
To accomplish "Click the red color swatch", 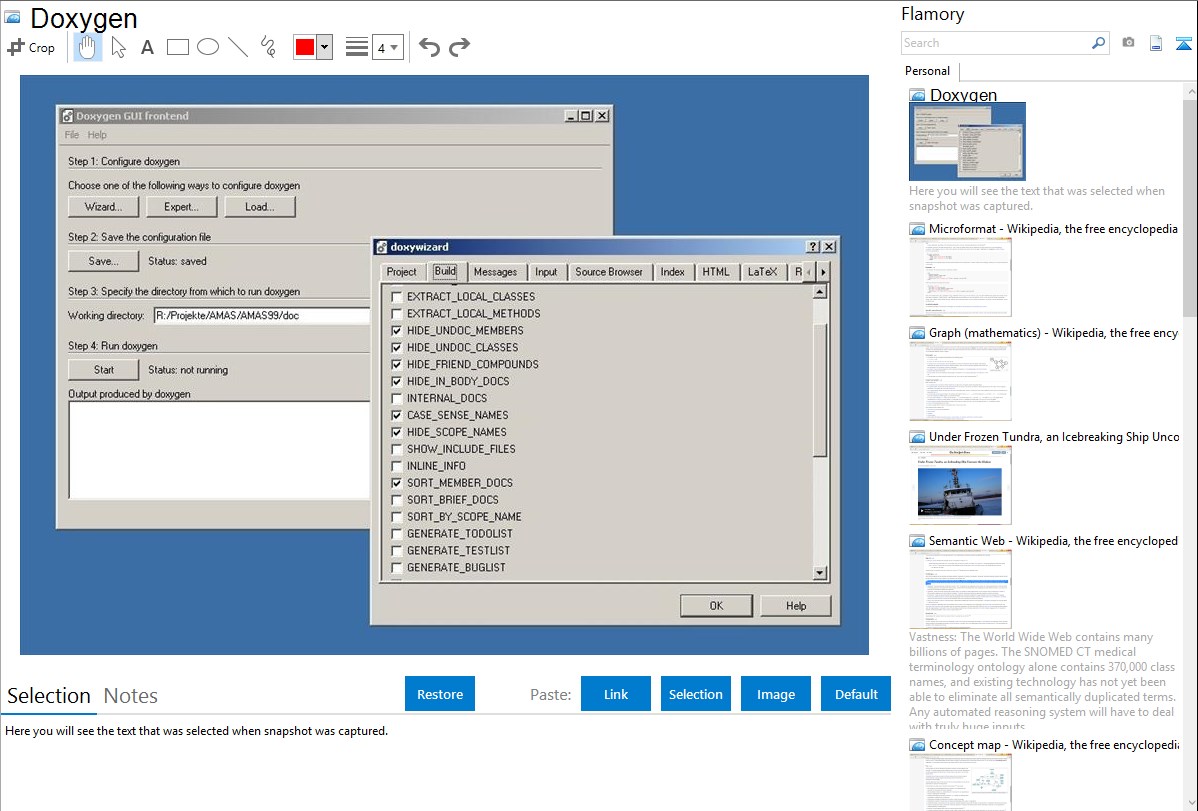I will tap(305, 47).
